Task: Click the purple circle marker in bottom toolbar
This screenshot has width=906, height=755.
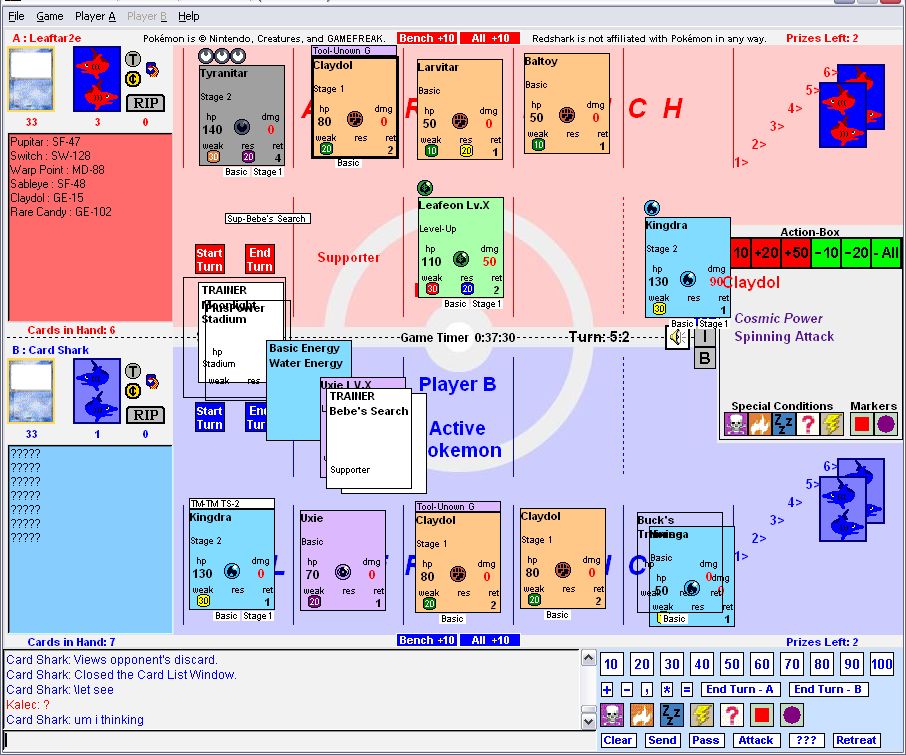Action: pyautogui.click(x=792, y=715)
